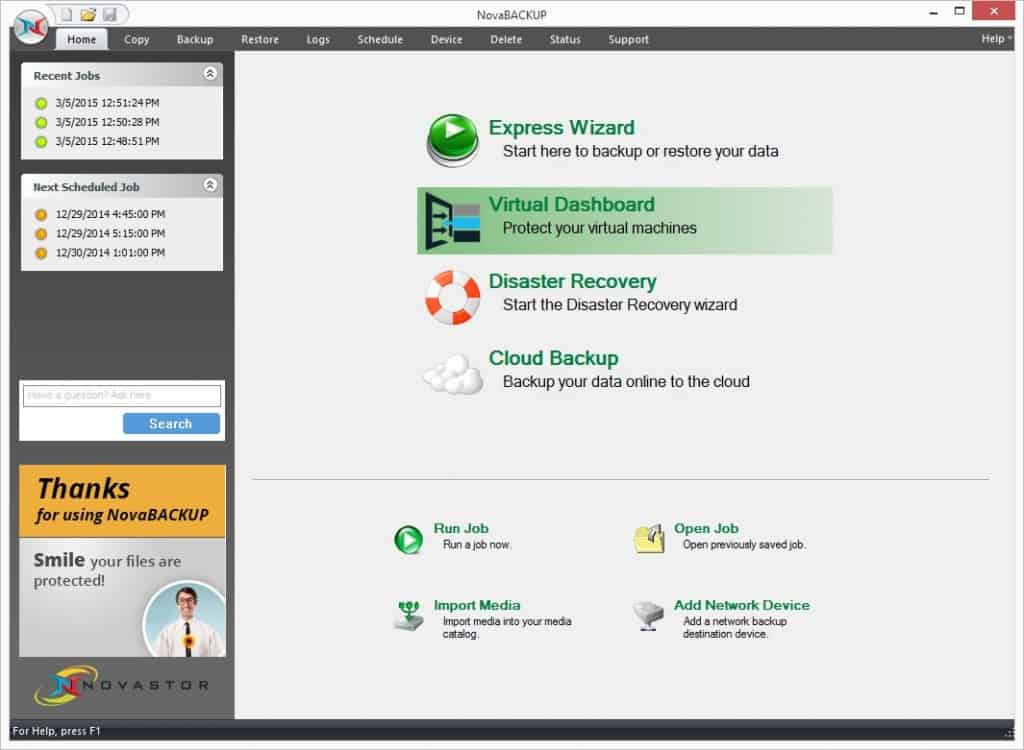Switch to the Device tab
The image size is (1024, 750).
pos(447,39)
